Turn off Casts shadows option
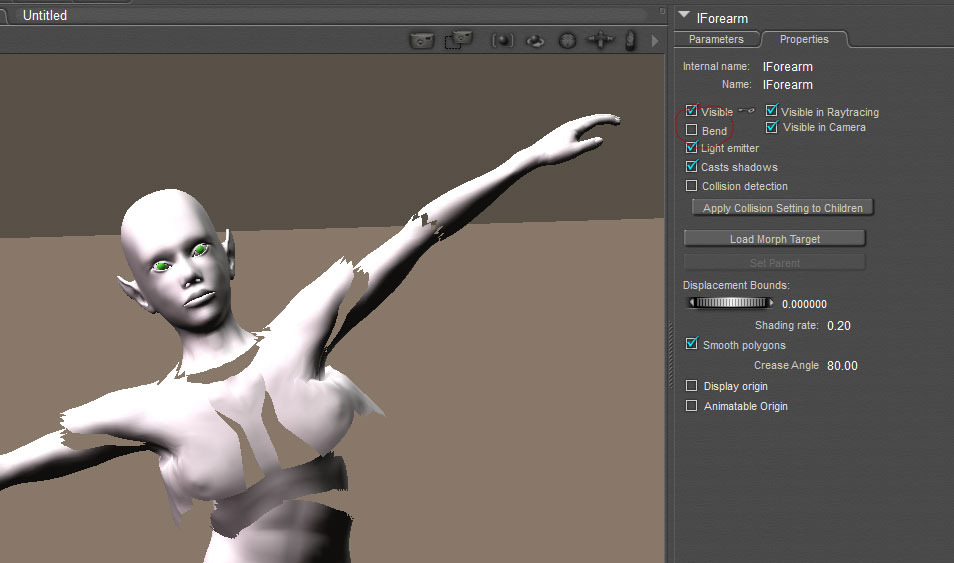This screenshot has width=954, height=563. pyautogui.click(x=691, y=167)
